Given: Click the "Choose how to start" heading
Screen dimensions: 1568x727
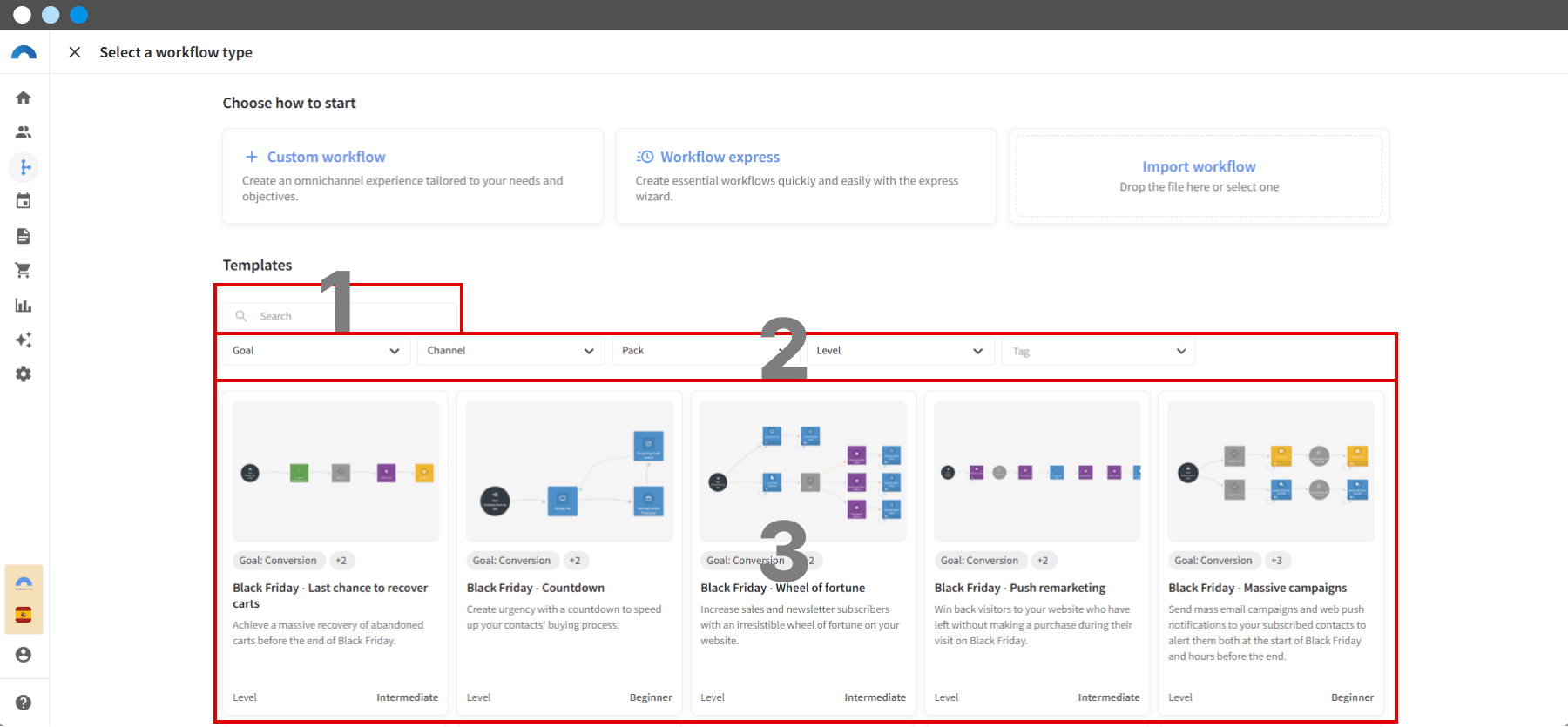Looking at the screenshot, I should click(x=289, y=103).
